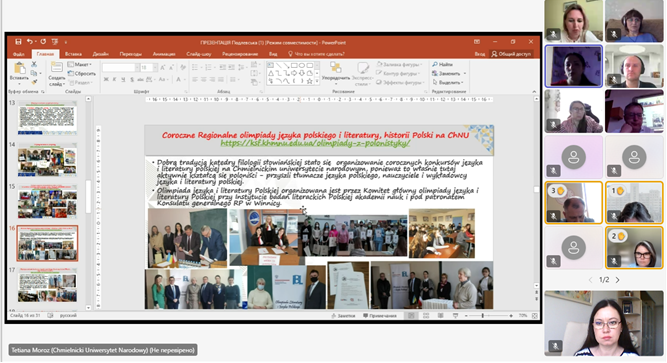
Task: Open the font size dropdown
Action: pos(155,68)
